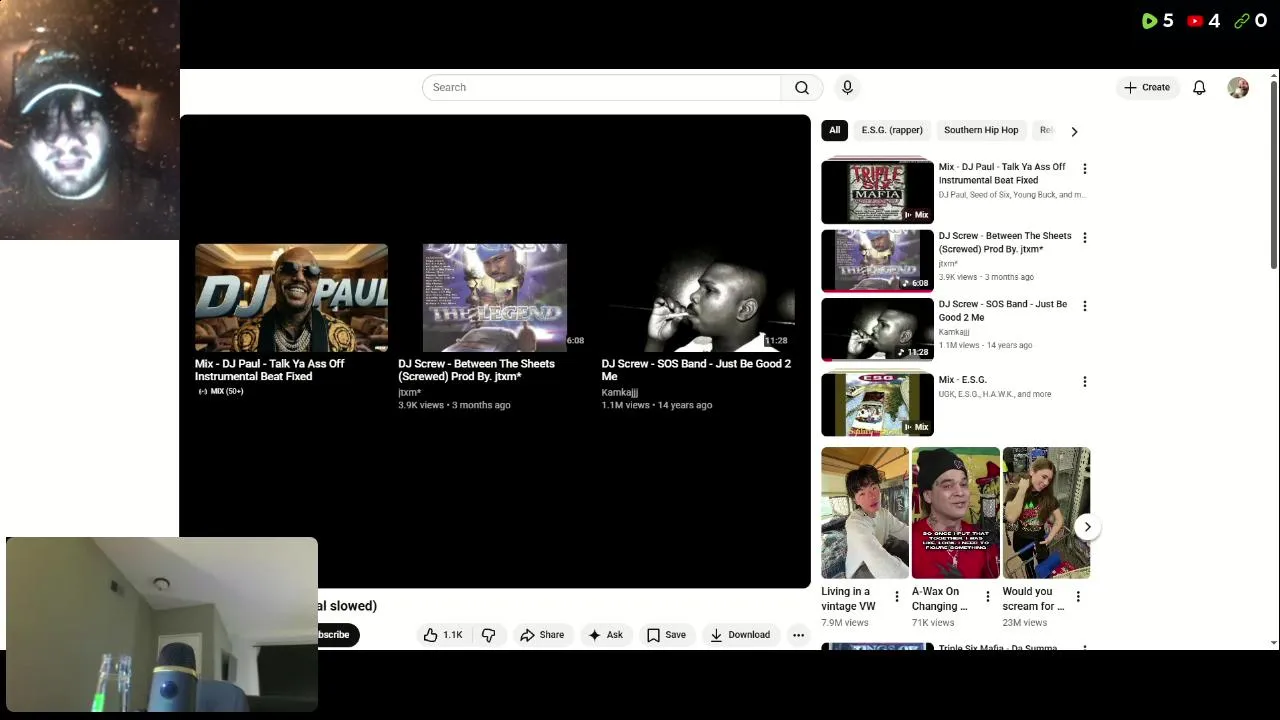Viewport: 1280px width, 720px height.
Task: Click jtxm* channel name on end screen
Action: [x=409, y=393]
